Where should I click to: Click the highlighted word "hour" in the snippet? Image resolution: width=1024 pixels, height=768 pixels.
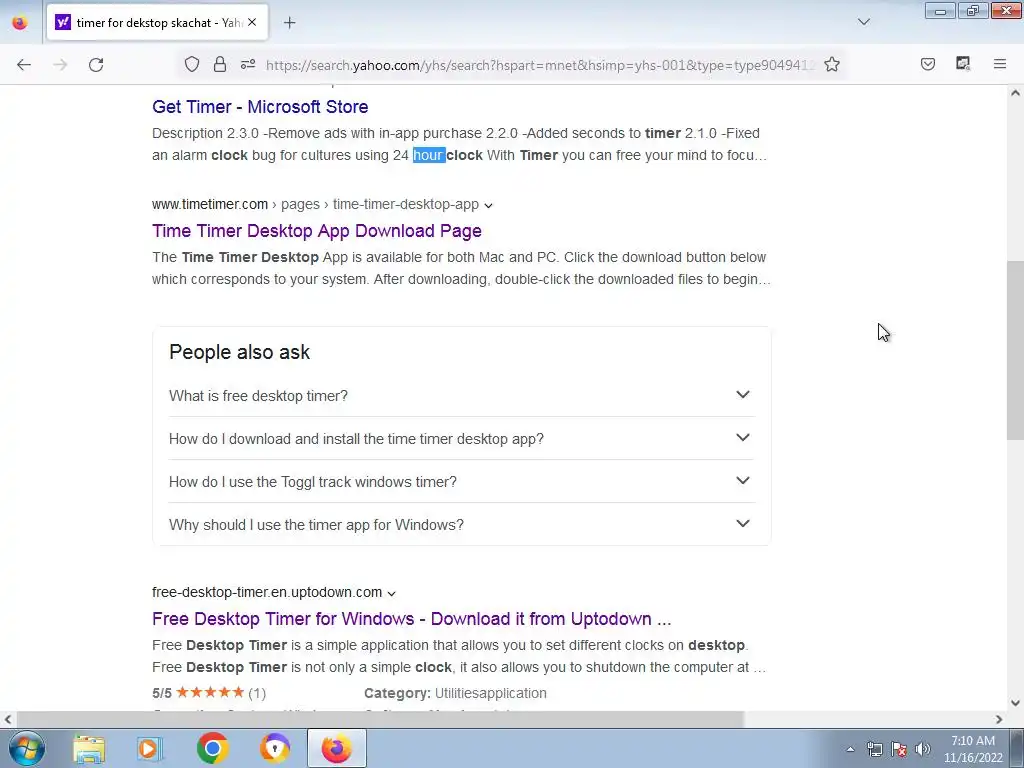tap(428, 155)
